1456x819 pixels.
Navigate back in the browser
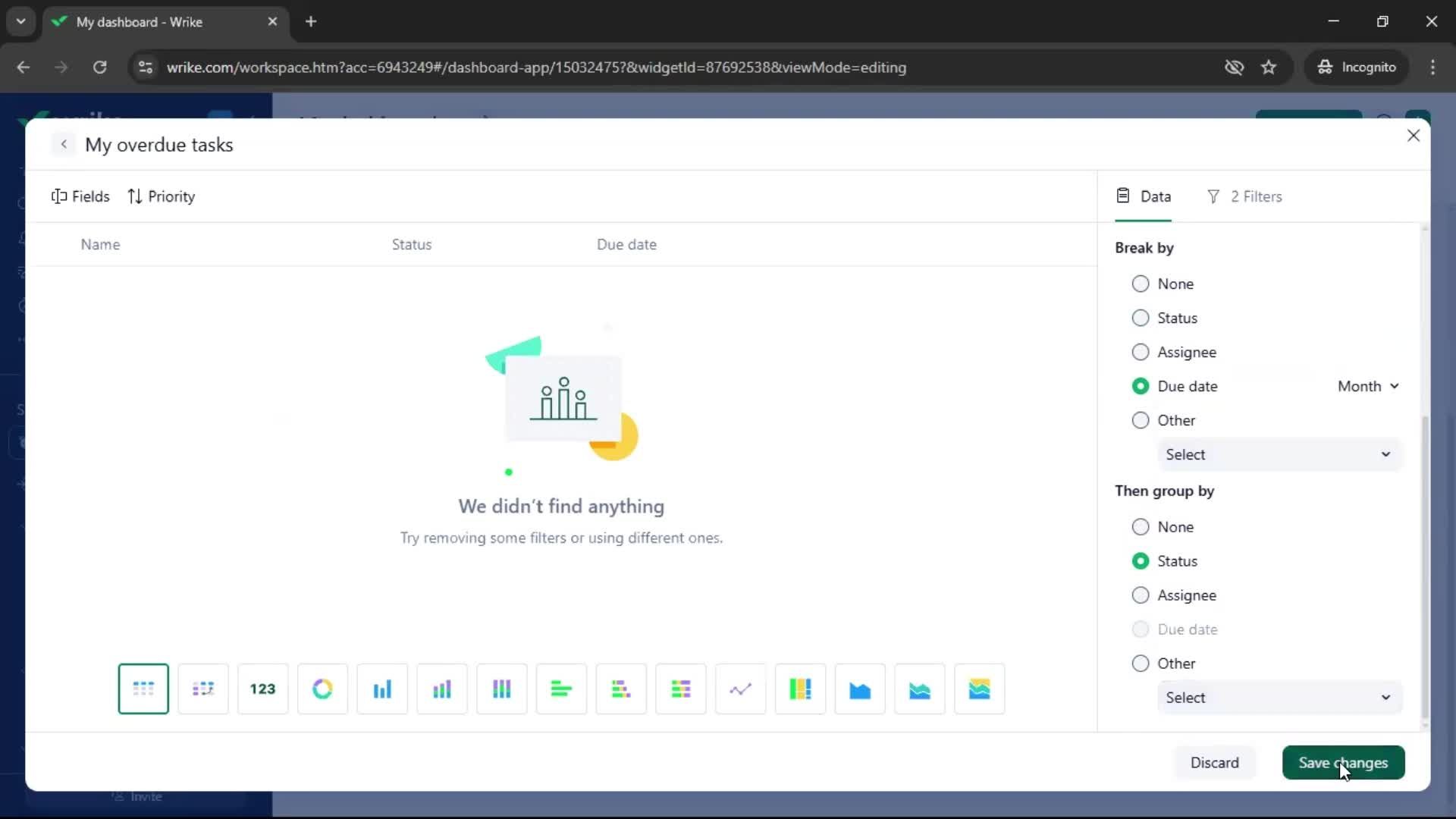(x=24, y=67)
